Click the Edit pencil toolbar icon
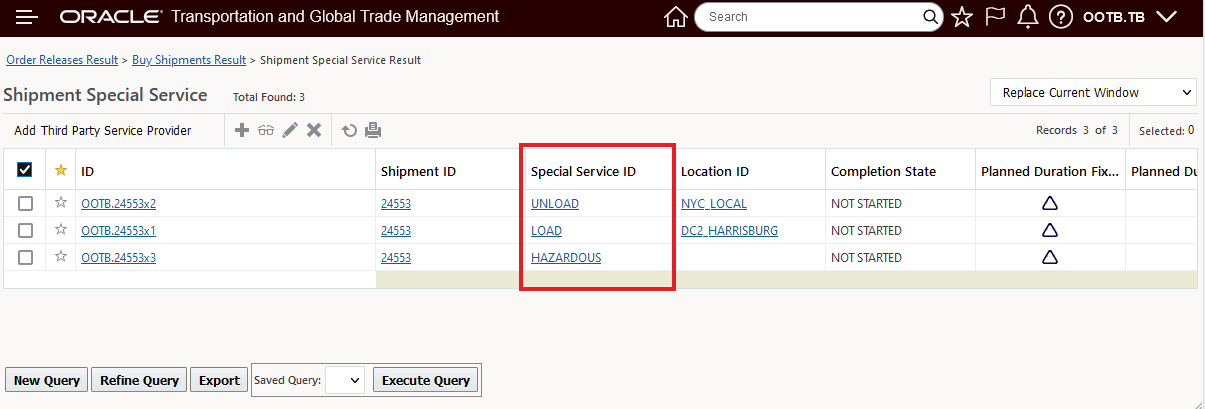 click(x=290, y=130)
